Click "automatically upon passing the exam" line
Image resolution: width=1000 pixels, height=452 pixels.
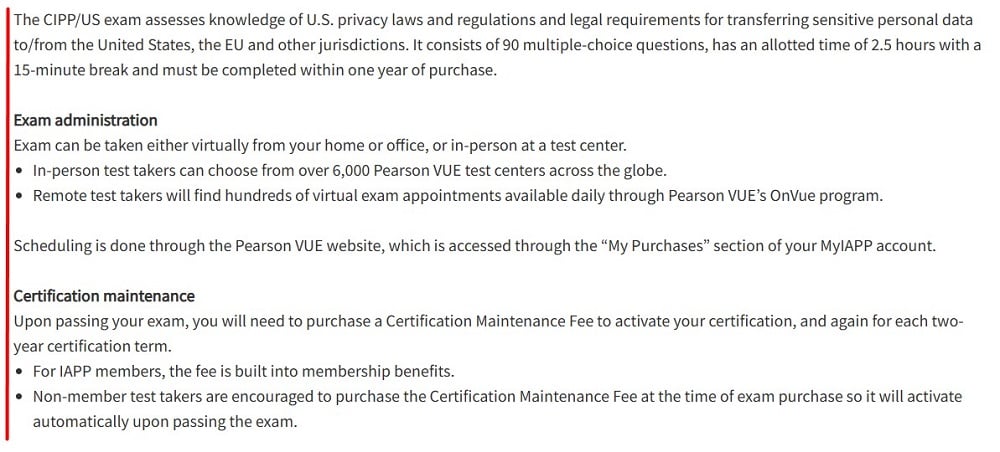click(x=165, y=422)
